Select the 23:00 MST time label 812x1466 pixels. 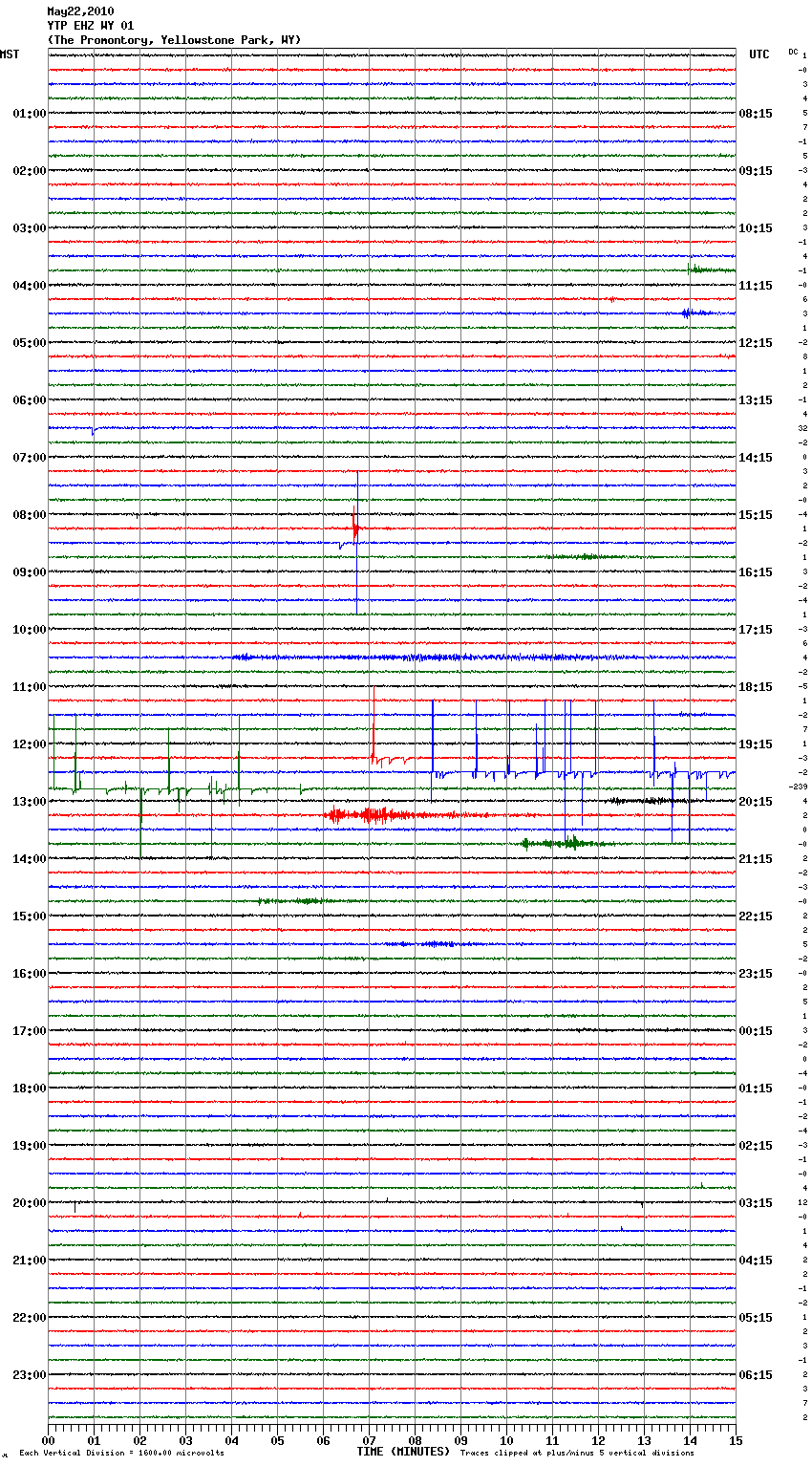(x=29, y=1375)
